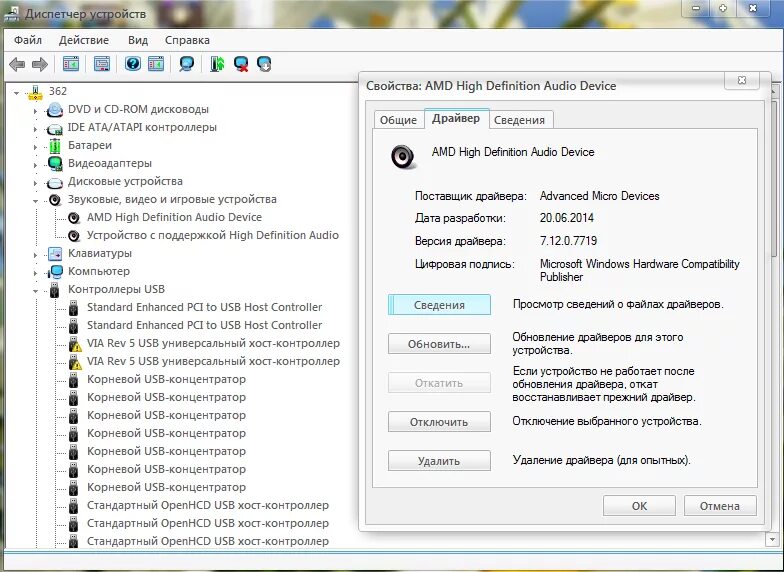Click the Отключить button
The width and height of the screenshot is (784, 572).
tap(439, 422)
